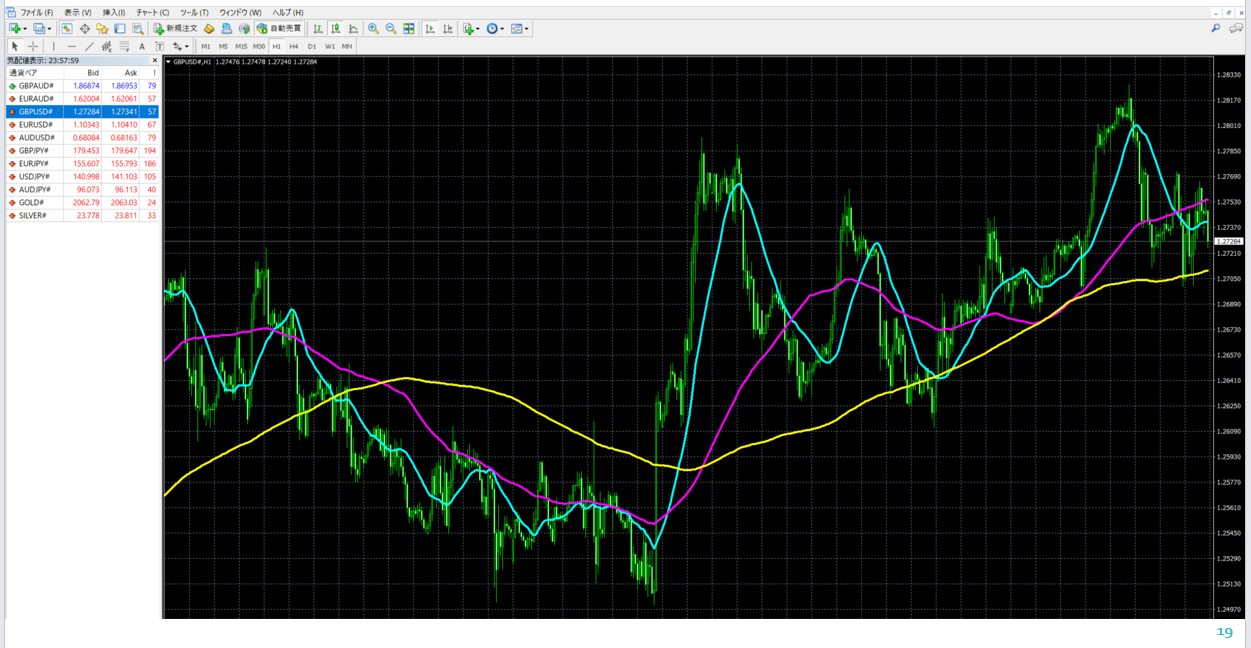Select the trendline drawing tool

pos(89,46)
